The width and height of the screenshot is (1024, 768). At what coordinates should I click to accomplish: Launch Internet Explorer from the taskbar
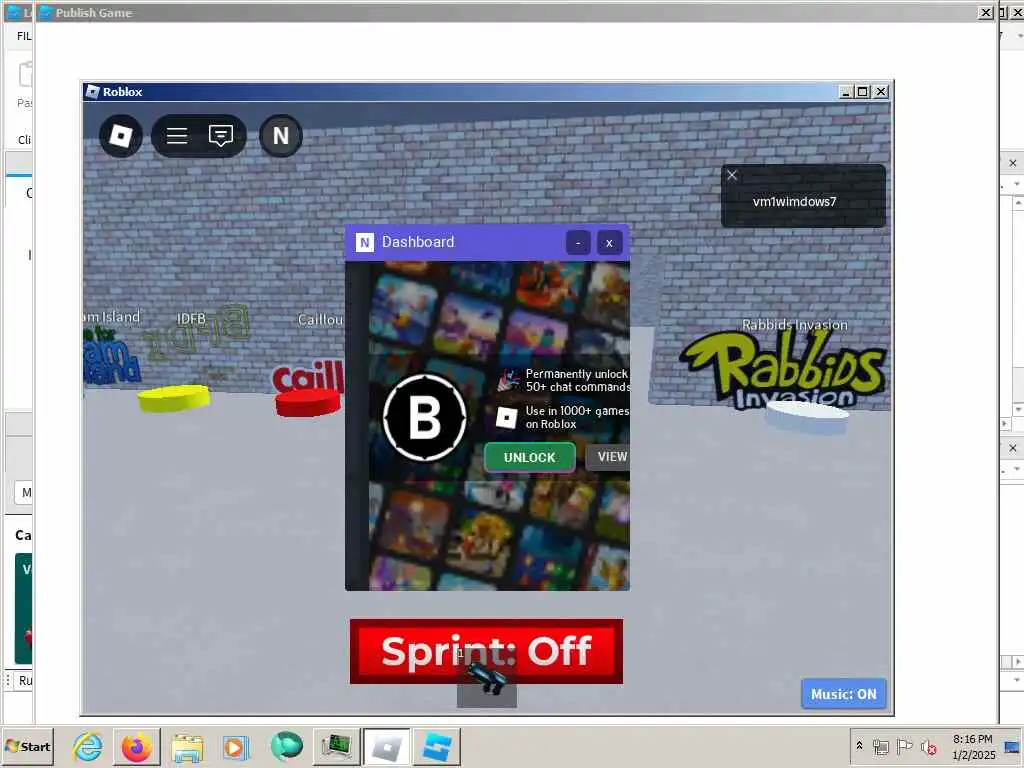[88, 747]
